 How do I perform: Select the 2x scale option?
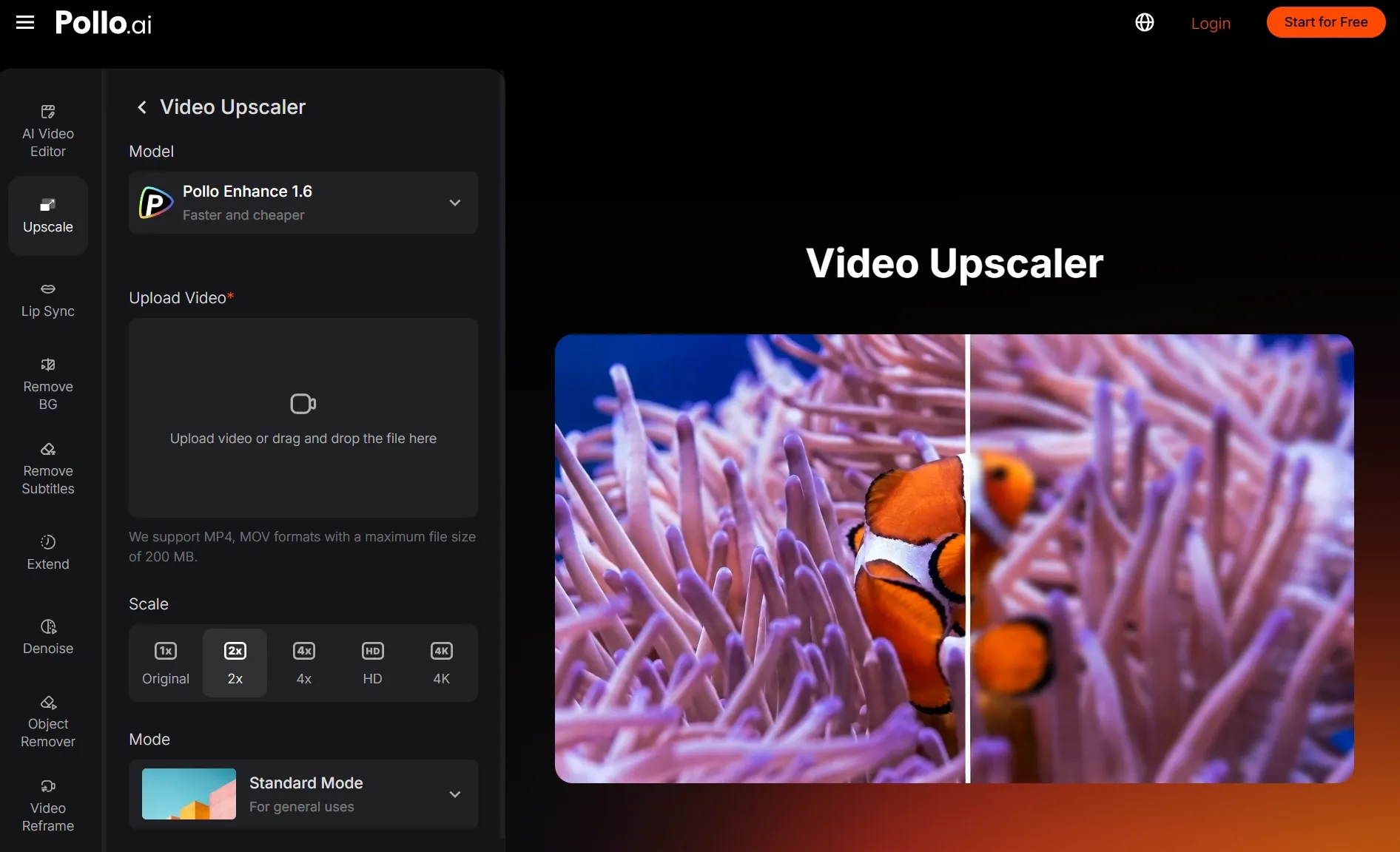pos(235,663)
